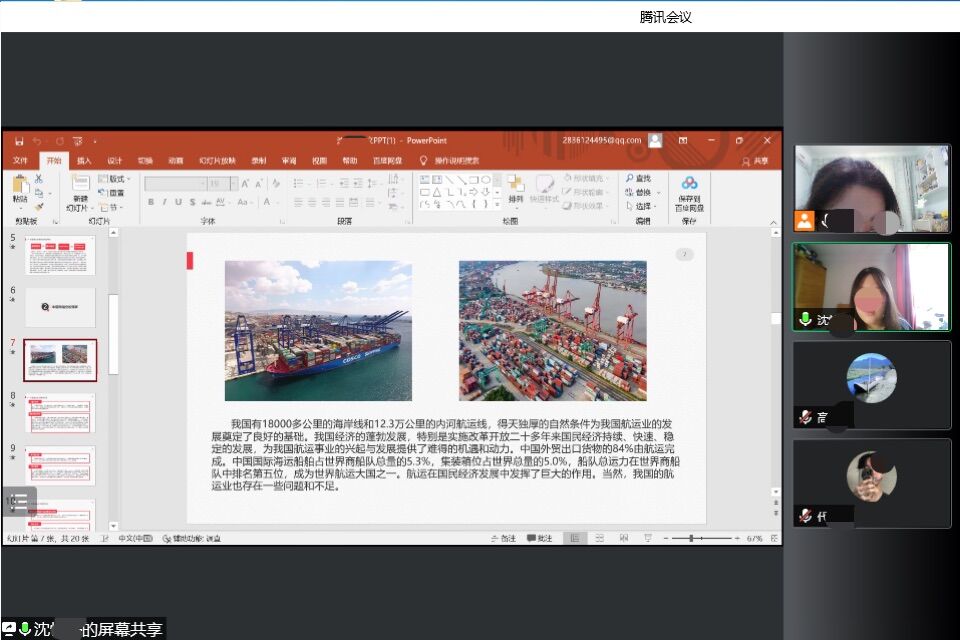Switch to slide sorter view icon
This screenshot has height=640, width=960.
(x=599, y=538)
